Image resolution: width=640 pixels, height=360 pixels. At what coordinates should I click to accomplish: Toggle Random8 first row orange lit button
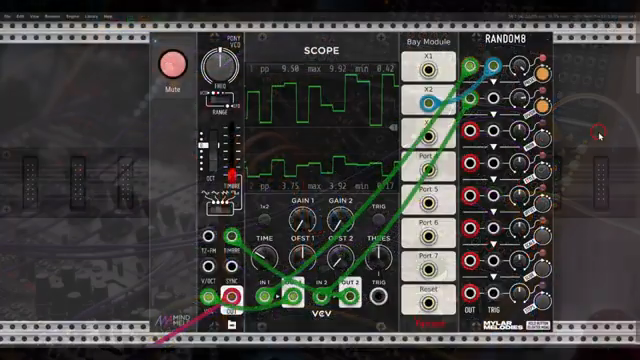[x=543, y=74]
